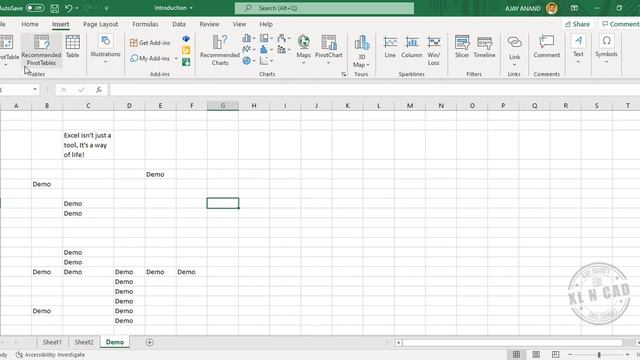
Task: Insert a Statistic chart
Action: coord(266,49)
